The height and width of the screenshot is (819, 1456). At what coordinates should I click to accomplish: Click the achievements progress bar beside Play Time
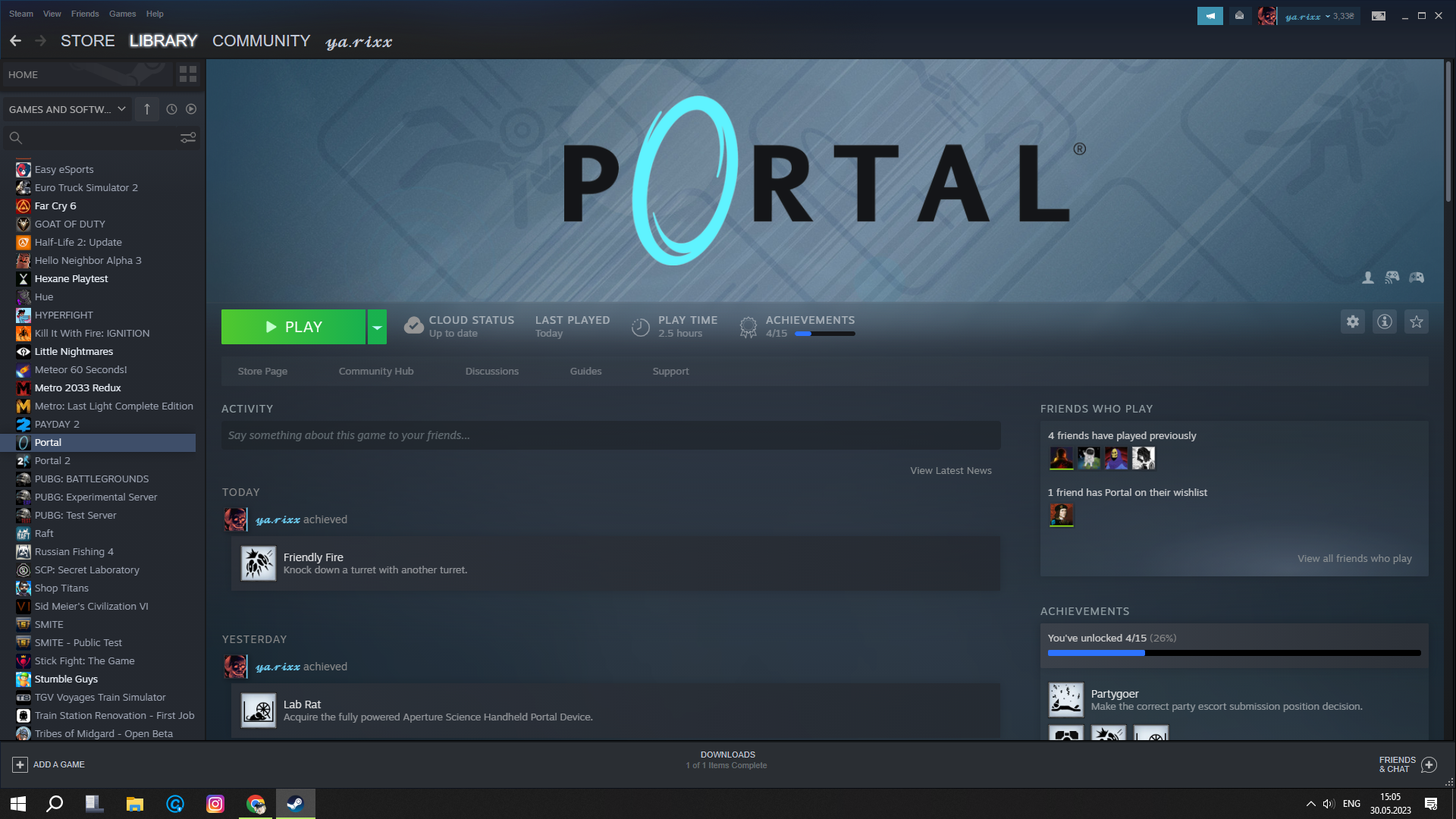[825, 334]
